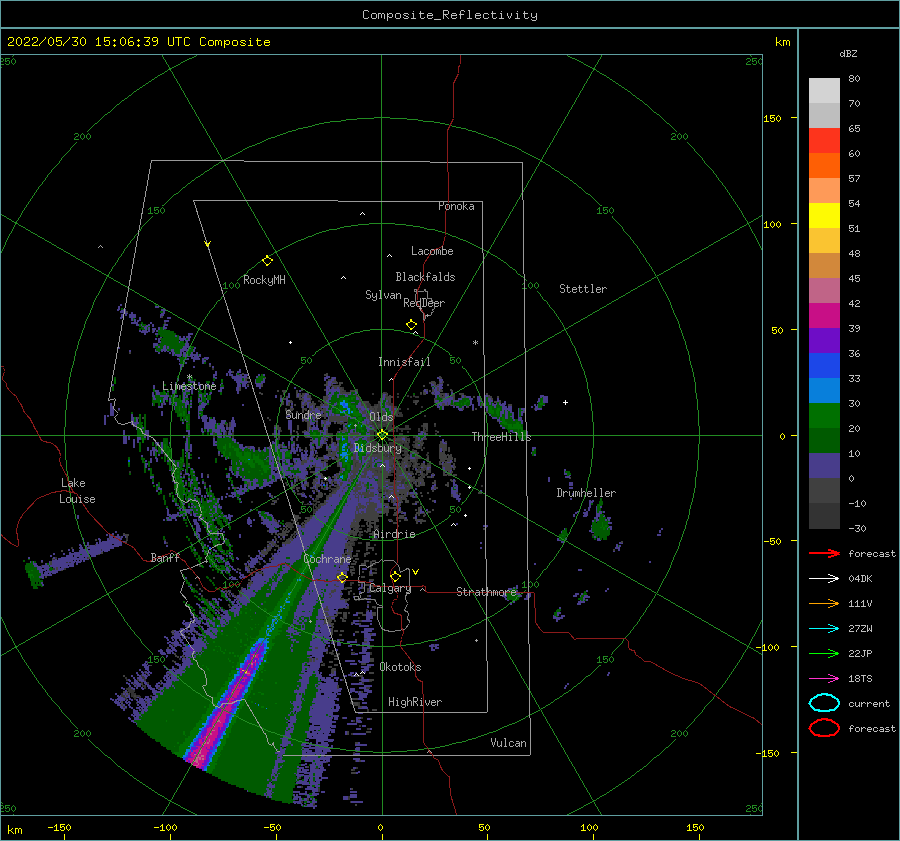Click the RedDeer city label
The image size is (900, 841).
pyautogui.click(x=424, y=303)
